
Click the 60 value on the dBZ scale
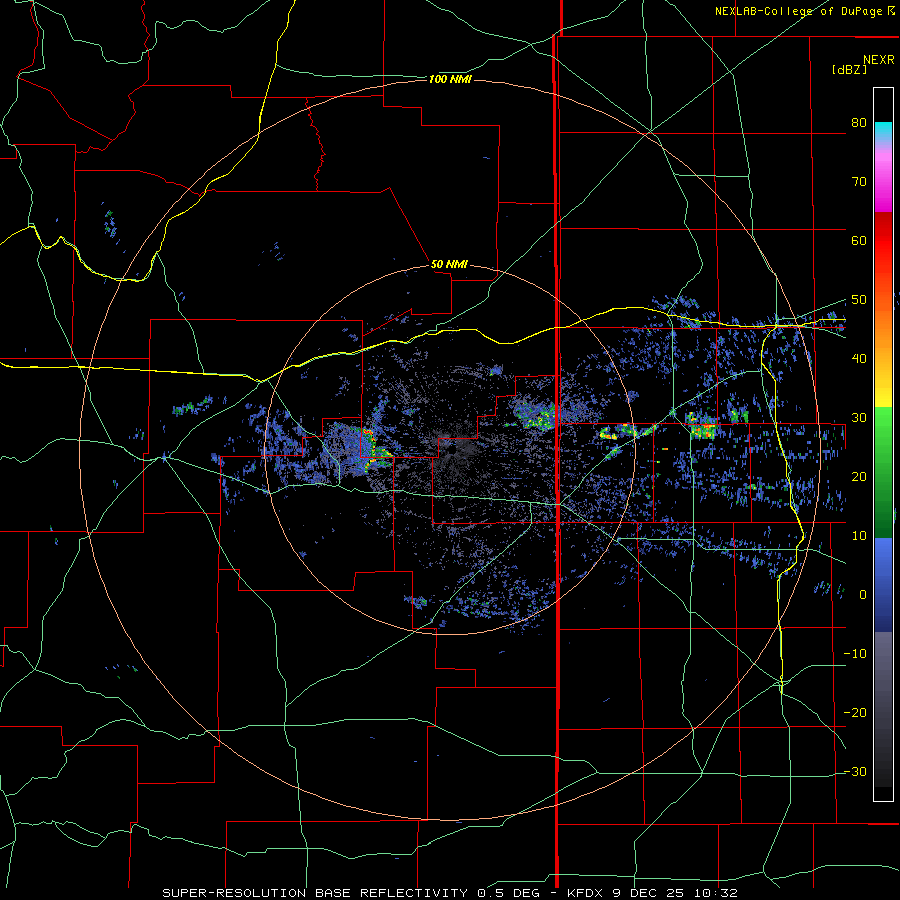coord(859,240)
